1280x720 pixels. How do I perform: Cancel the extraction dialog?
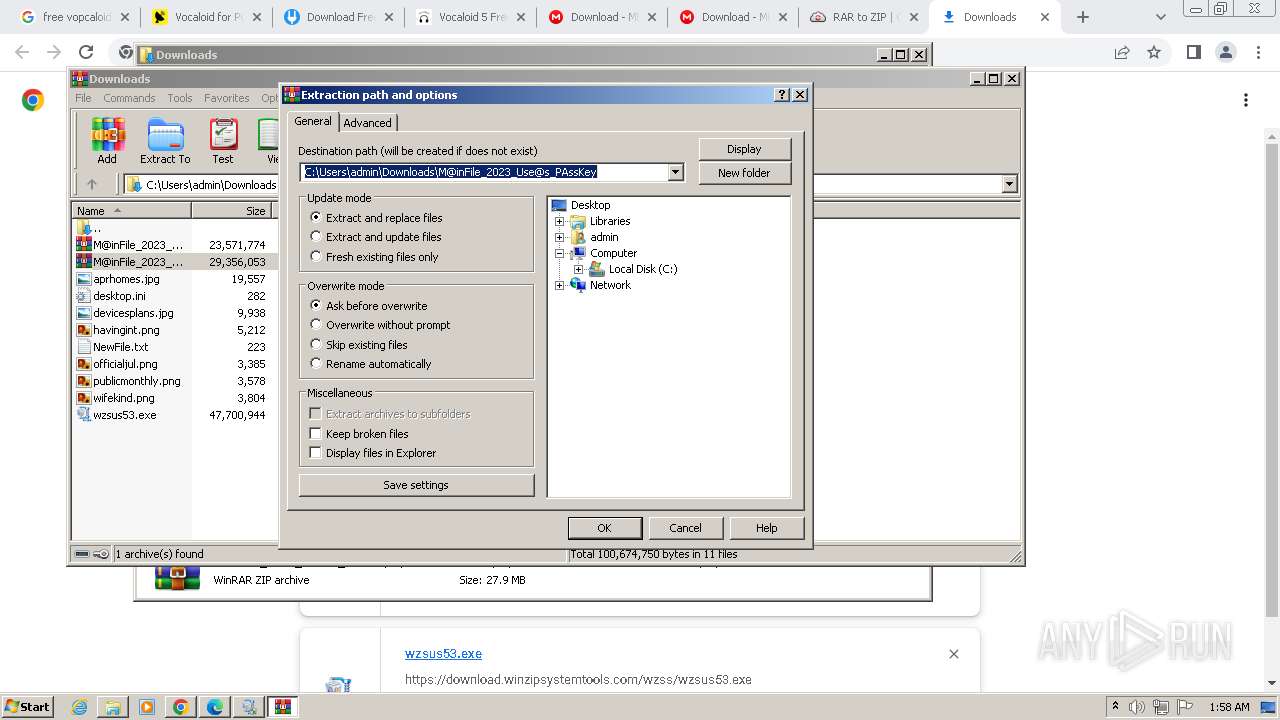685,528
